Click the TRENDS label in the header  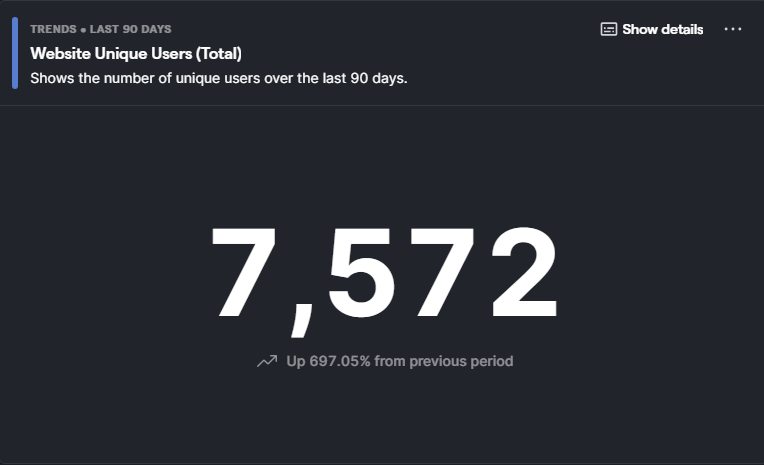(x=53, y=29)
